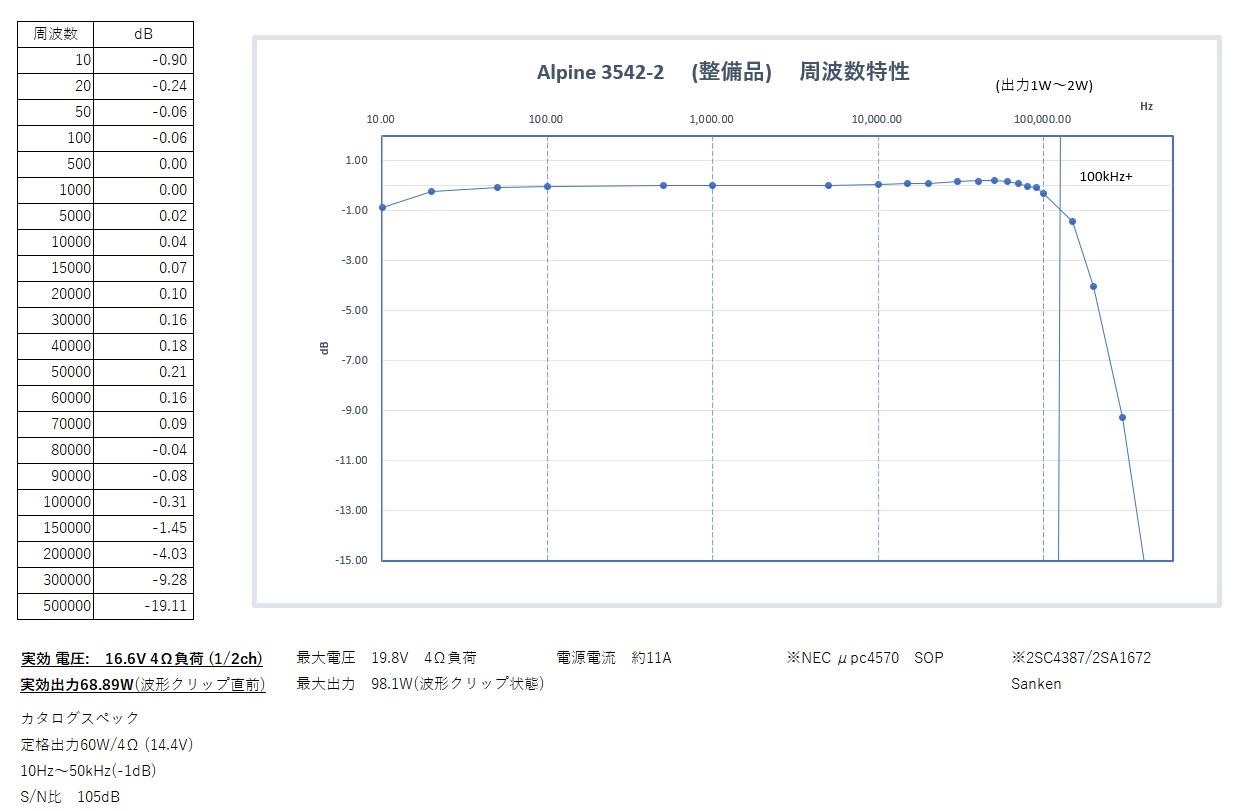Screen dimensions: 1253x811
Task: Click the "S/N比 105dB" line
Action: [70, 797]
